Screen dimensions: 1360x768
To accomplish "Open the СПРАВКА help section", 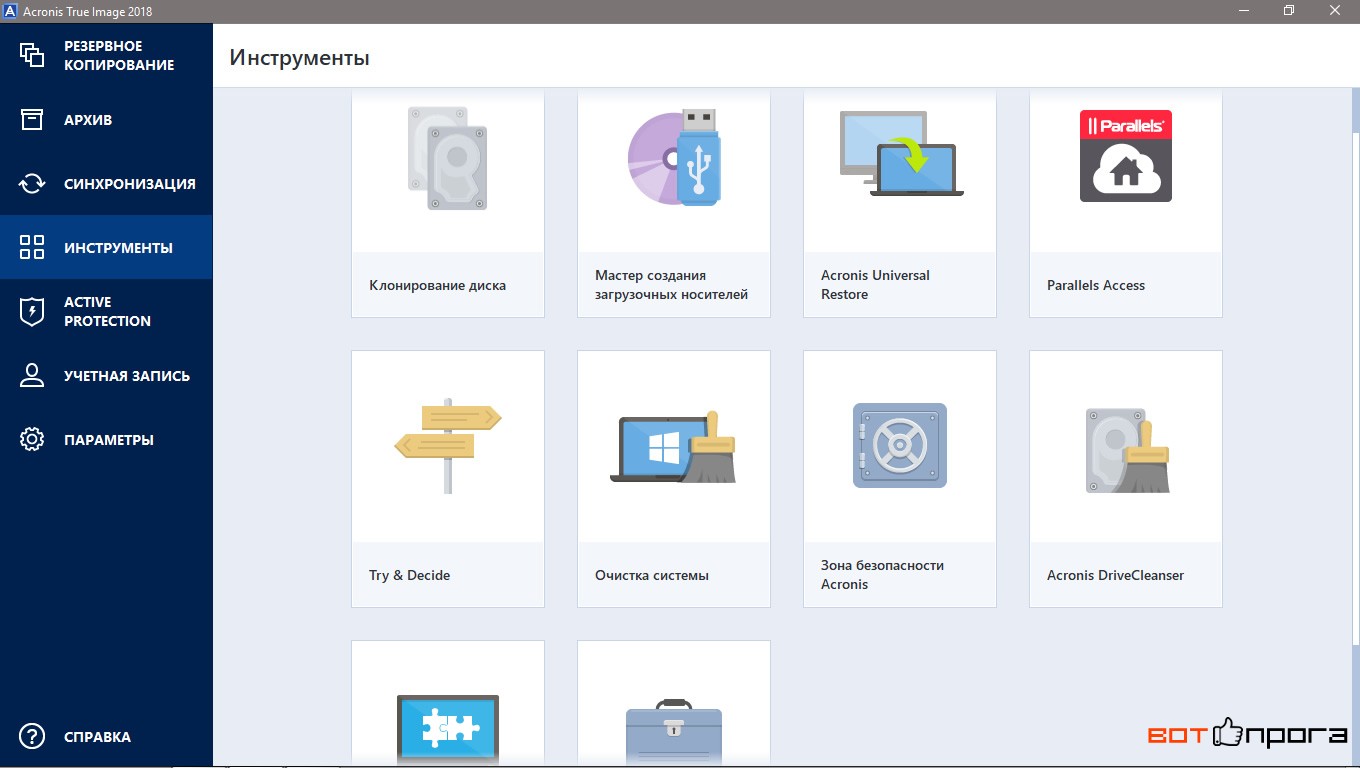I will pos(97,736).
